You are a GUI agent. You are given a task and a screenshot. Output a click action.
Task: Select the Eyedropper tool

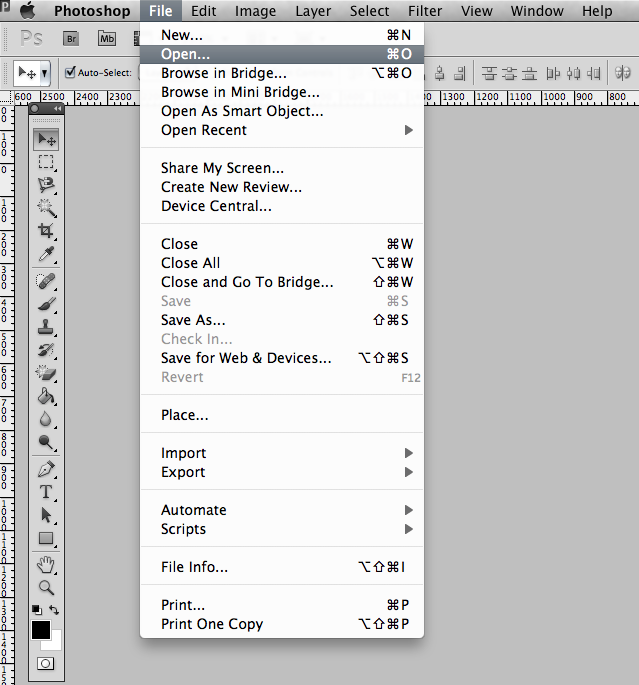46,254
